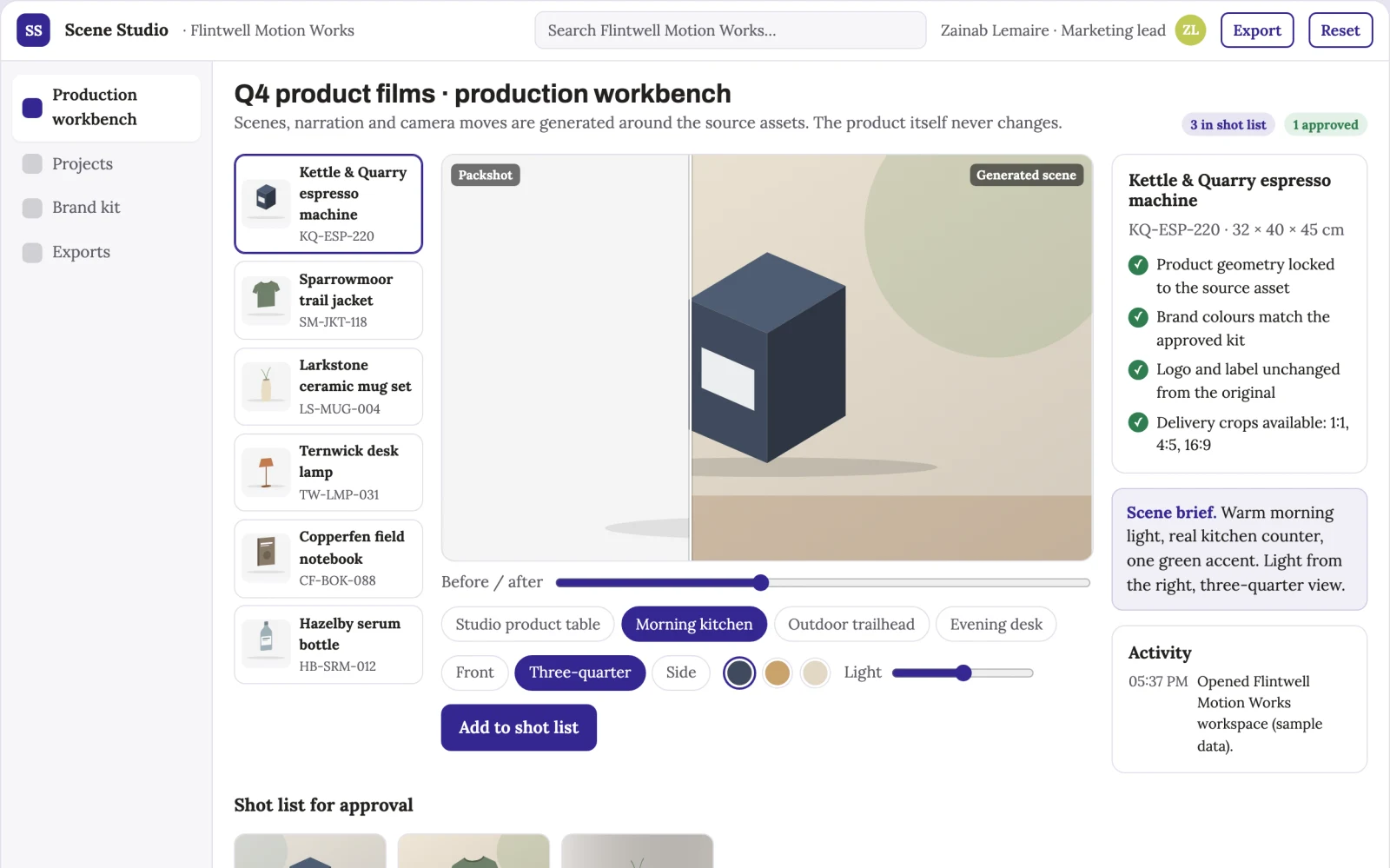Click the Before / after slider handle
Image resolution: width=1390 pixels, height=868 pixels.
pyautogui.click(x=761, y=582)
